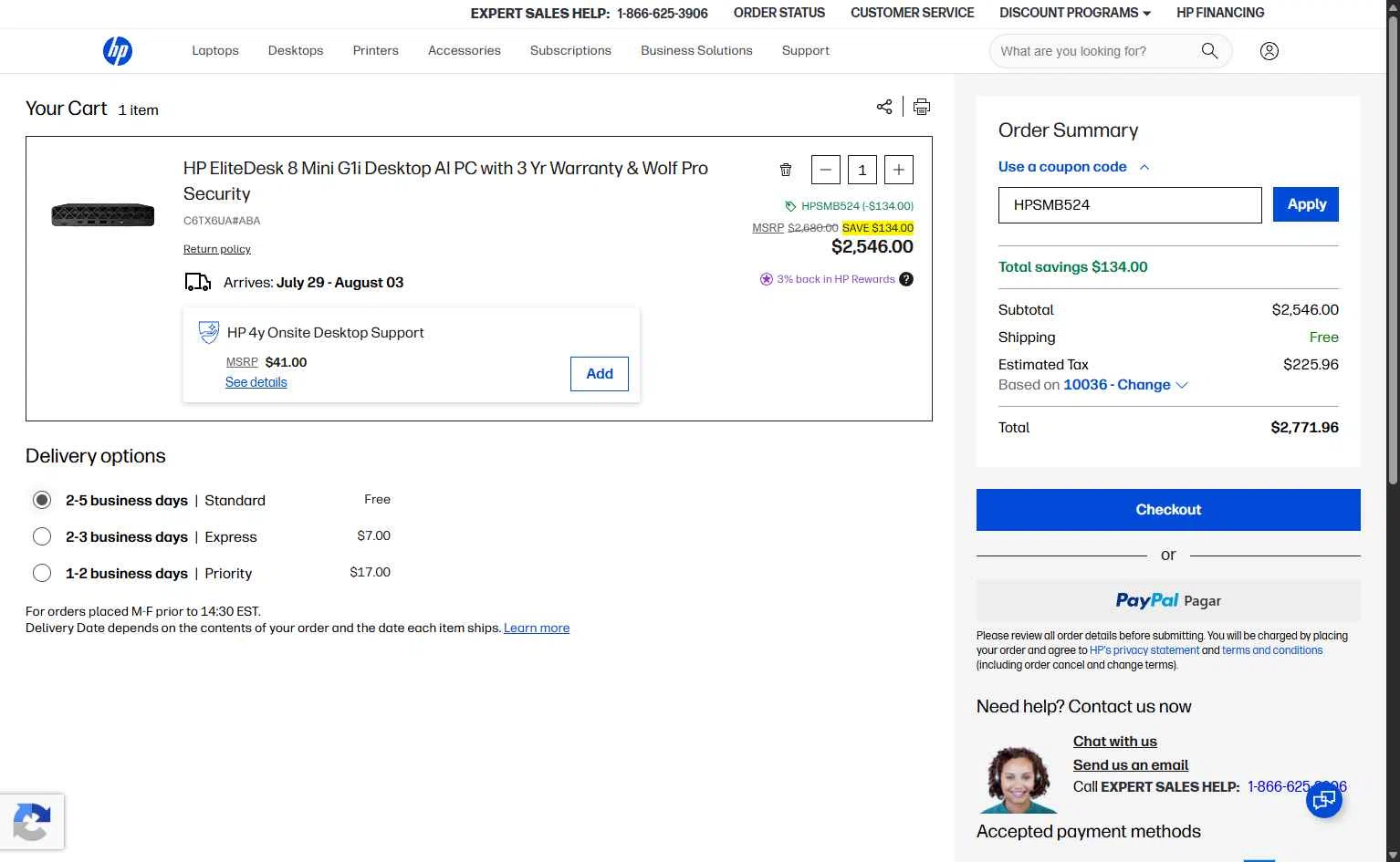
Task: Click the coupon code input field
Action: [x=1130, y=205]
